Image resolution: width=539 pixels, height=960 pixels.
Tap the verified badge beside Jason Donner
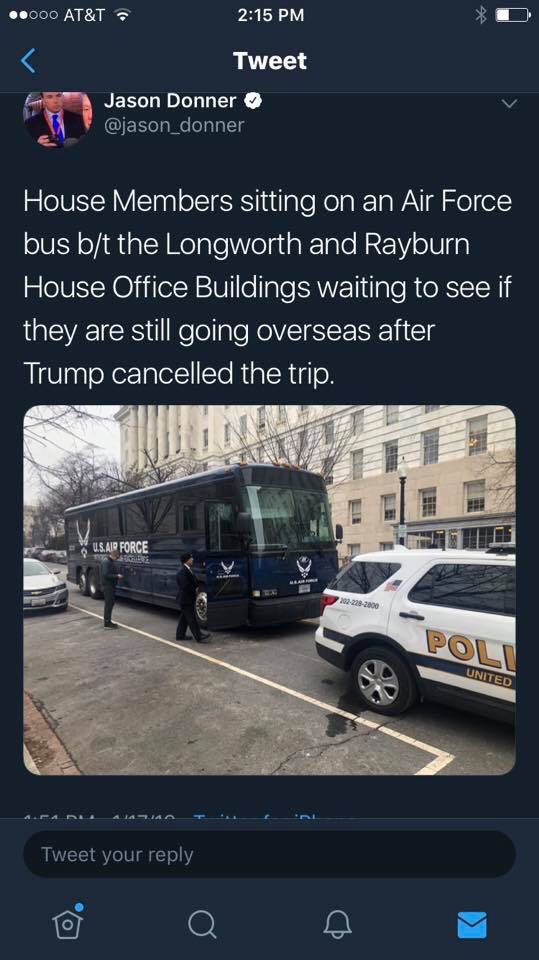point(254,101)
